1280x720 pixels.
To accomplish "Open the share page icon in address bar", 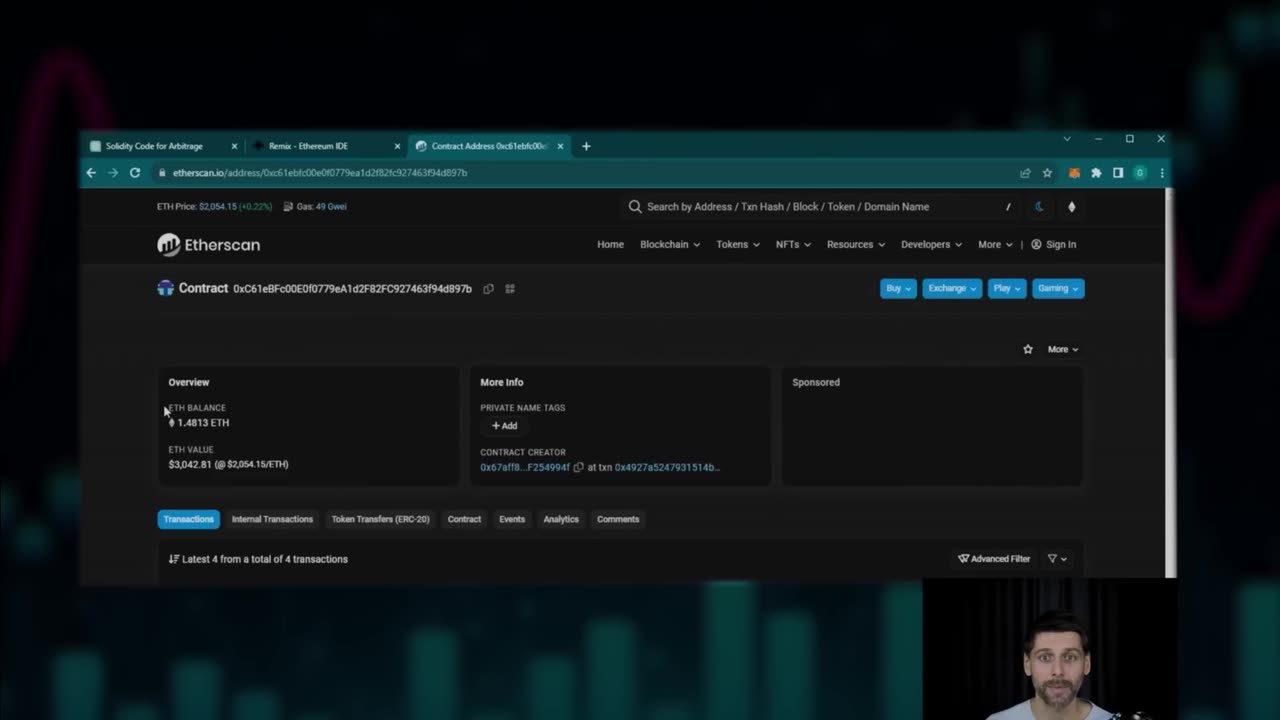I will [1025, 173].
